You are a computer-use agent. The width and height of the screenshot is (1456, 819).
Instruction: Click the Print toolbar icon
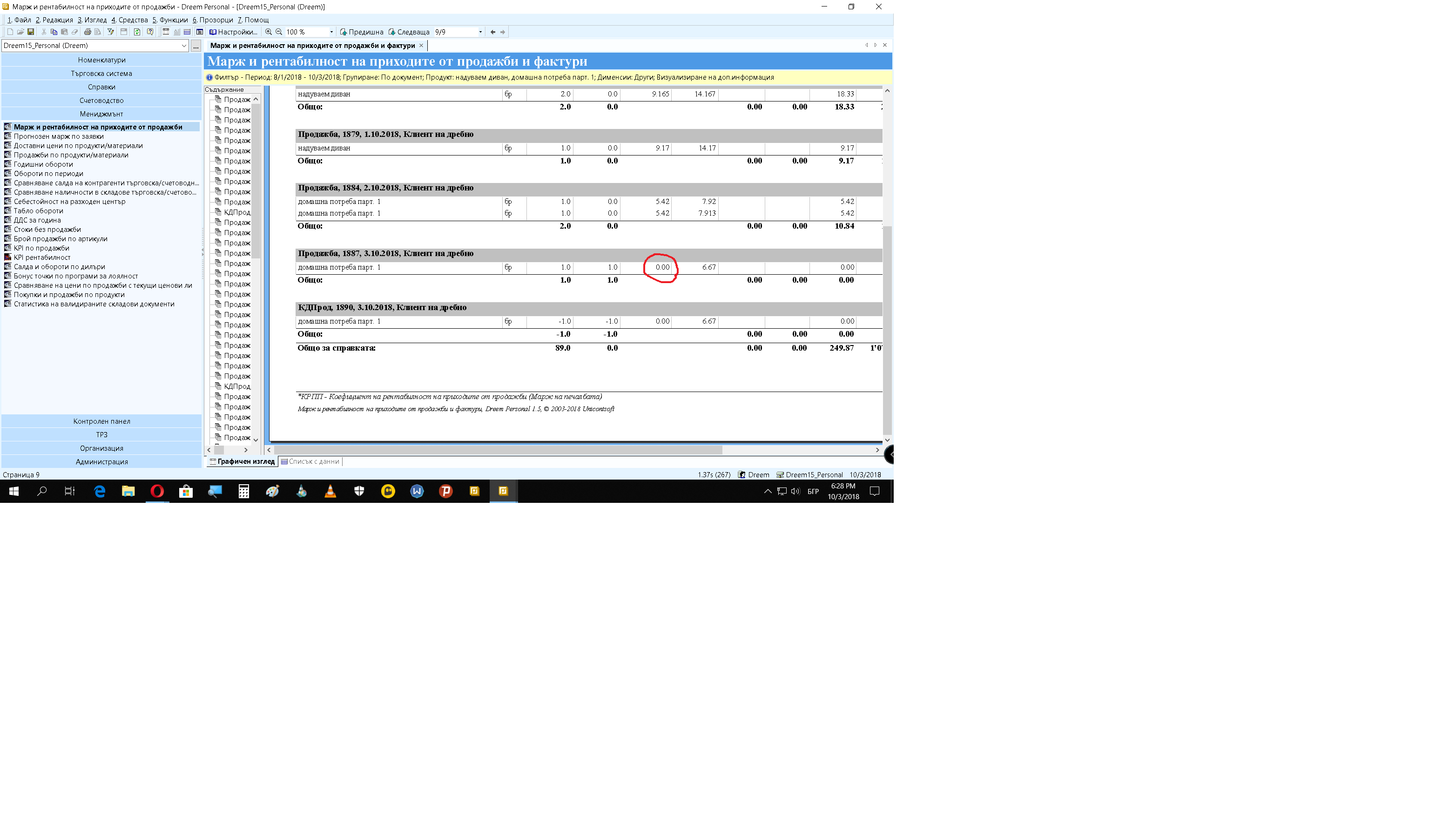pos(88,32)
